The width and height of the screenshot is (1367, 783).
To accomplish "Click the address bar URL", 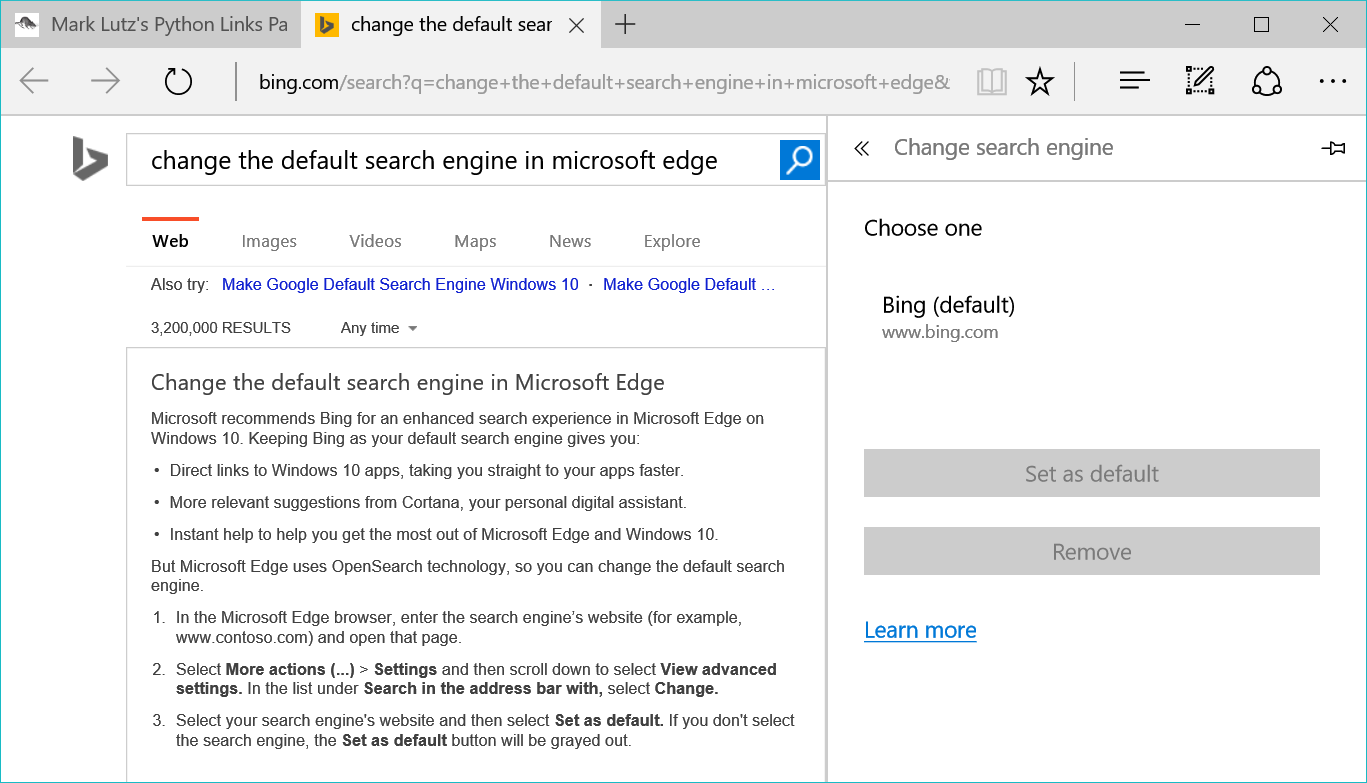I will click(x=604, y=82).
